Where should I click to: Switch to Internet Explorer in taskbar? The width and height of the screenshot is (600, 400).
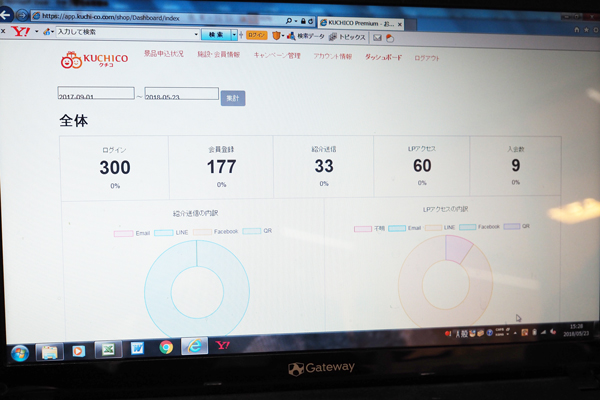click(x=194, y=346)
